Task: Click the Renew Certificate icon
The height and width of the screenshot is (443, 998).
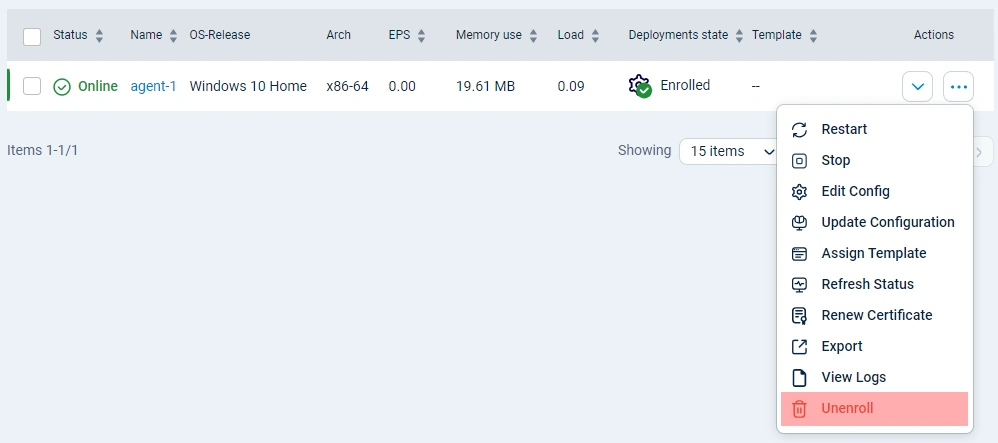Action: click(x=799, y=316)
